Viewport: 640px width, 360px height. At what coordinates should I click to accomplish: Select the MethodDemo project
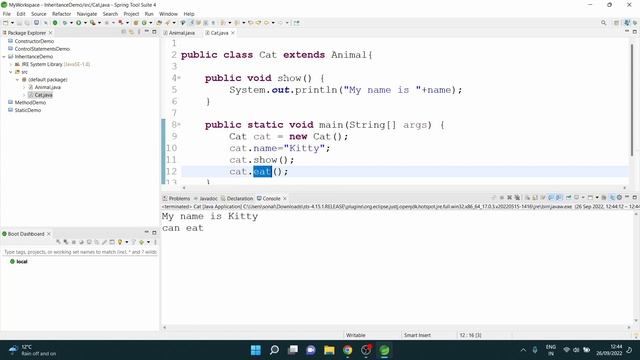pos(30,102)
